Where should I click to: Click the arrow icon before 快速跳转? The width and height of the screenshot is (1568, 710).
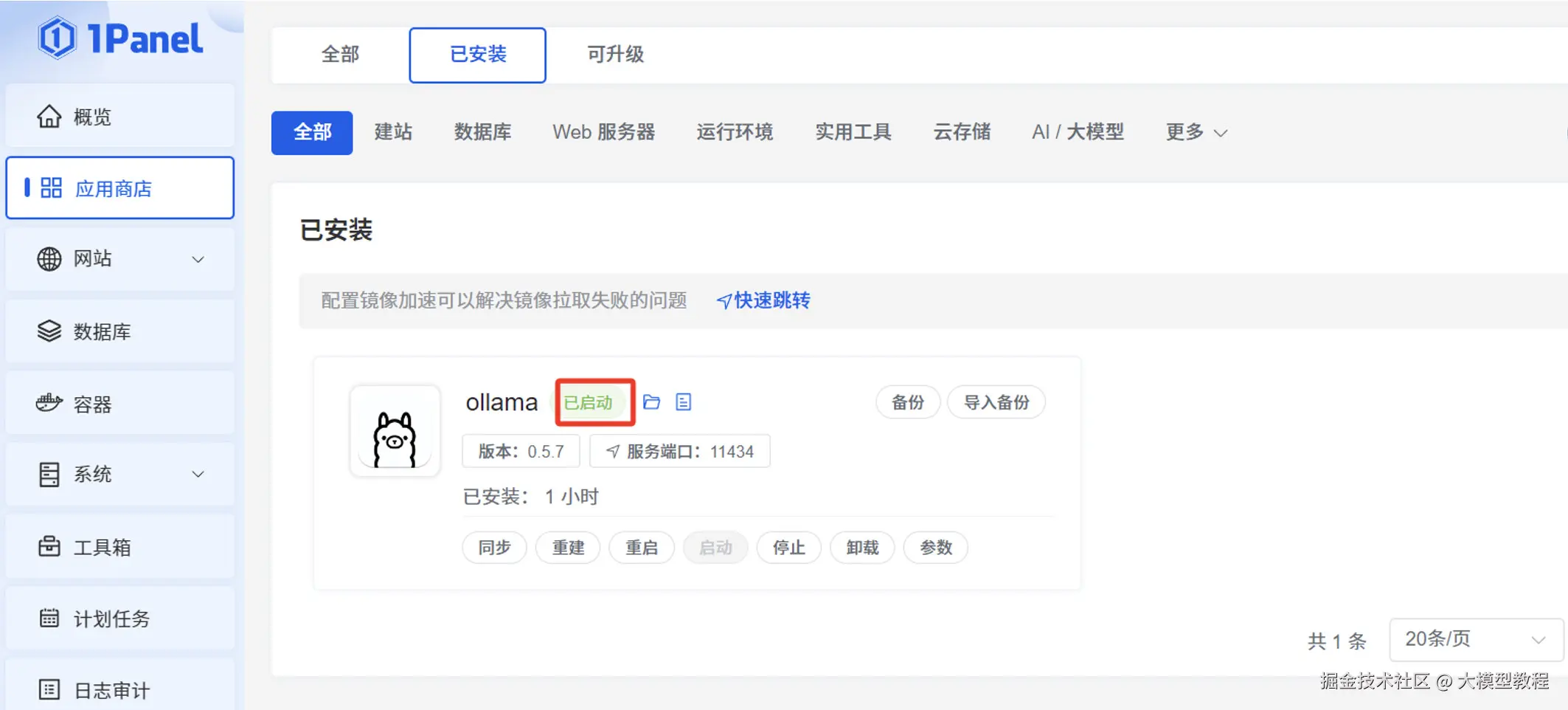[x=724, y=301]
